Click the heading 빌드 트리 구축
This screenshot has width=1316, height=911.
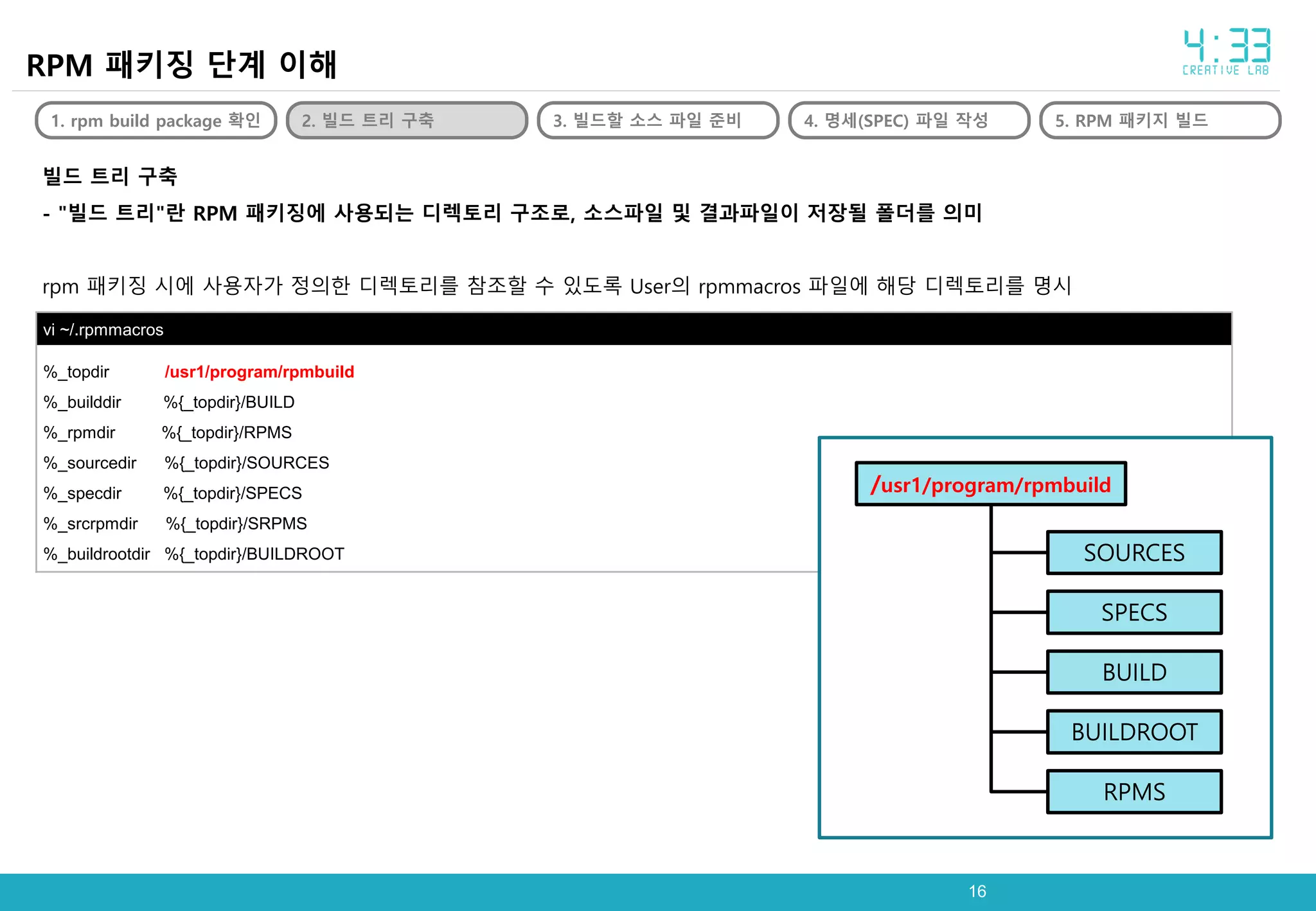(110, 176)
